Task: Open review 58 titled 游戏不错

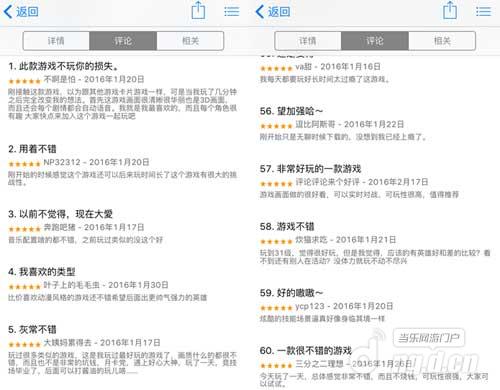Action: point(287,227)
